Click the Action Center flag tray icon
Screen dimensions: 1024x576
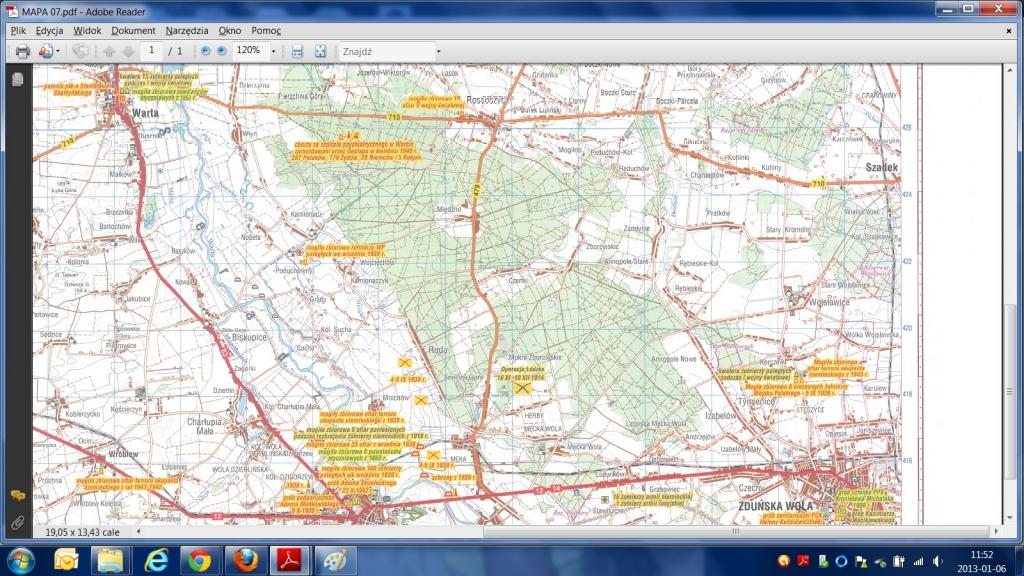pyautogui.click(x=861, y=561)
